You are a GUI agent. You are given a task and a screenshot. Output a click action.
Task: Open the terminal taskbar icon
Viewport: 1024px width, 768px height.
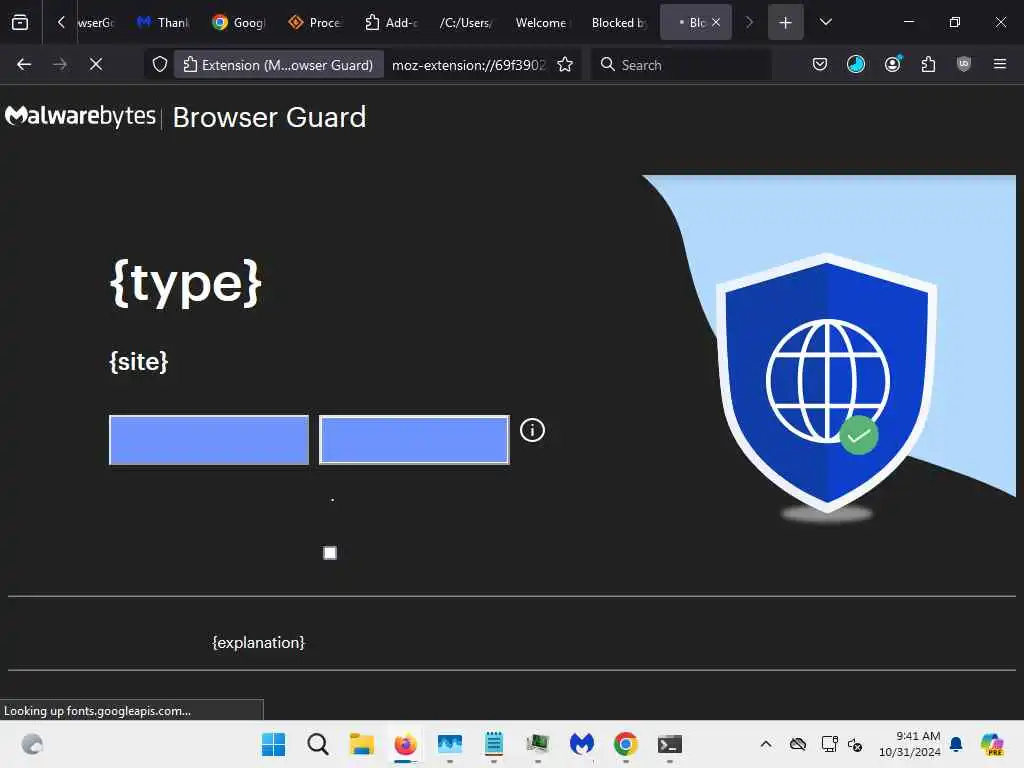pos(669,744)
